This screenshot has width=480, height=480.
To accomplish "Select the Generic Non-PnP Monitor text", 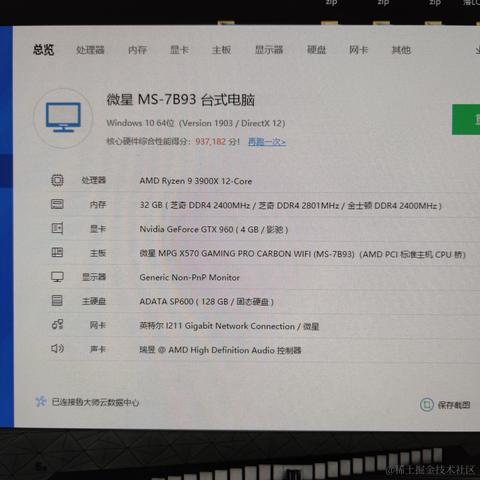I will [x=189, y=277].
